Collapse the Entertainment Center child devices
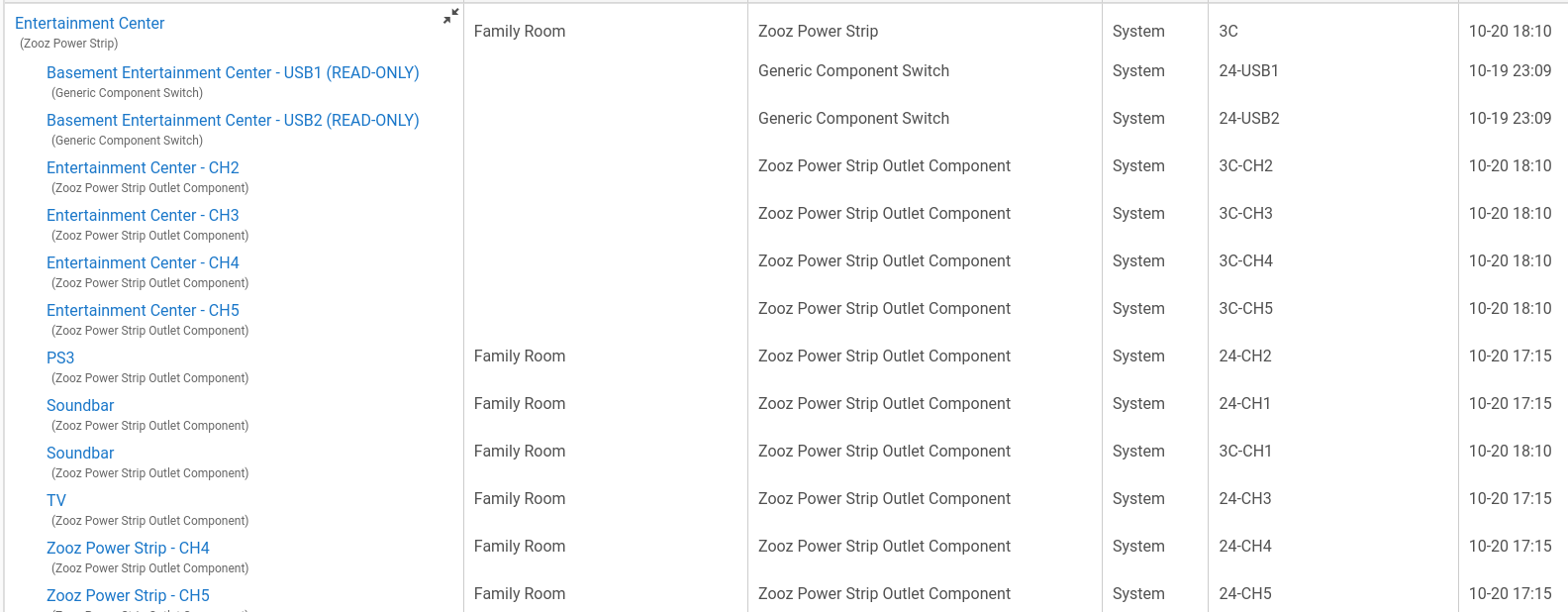 pyautogui.click(x=450, y=16)
